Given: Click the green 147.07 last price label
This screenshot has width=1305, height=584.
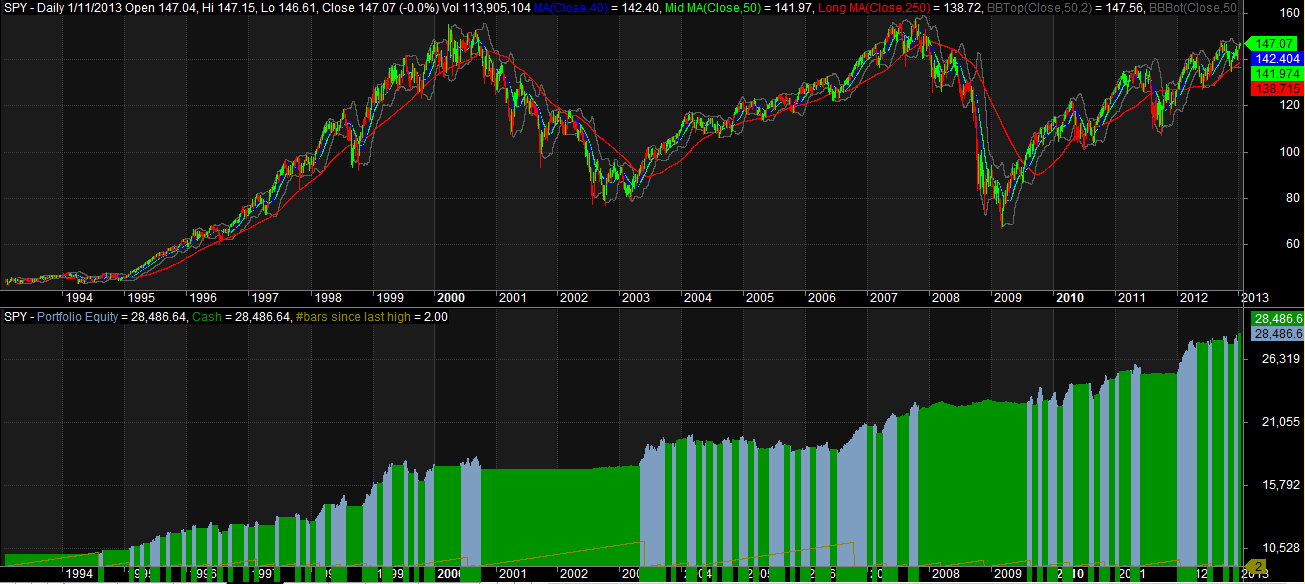Looking at the screenshot, I should click(1274, 44).
